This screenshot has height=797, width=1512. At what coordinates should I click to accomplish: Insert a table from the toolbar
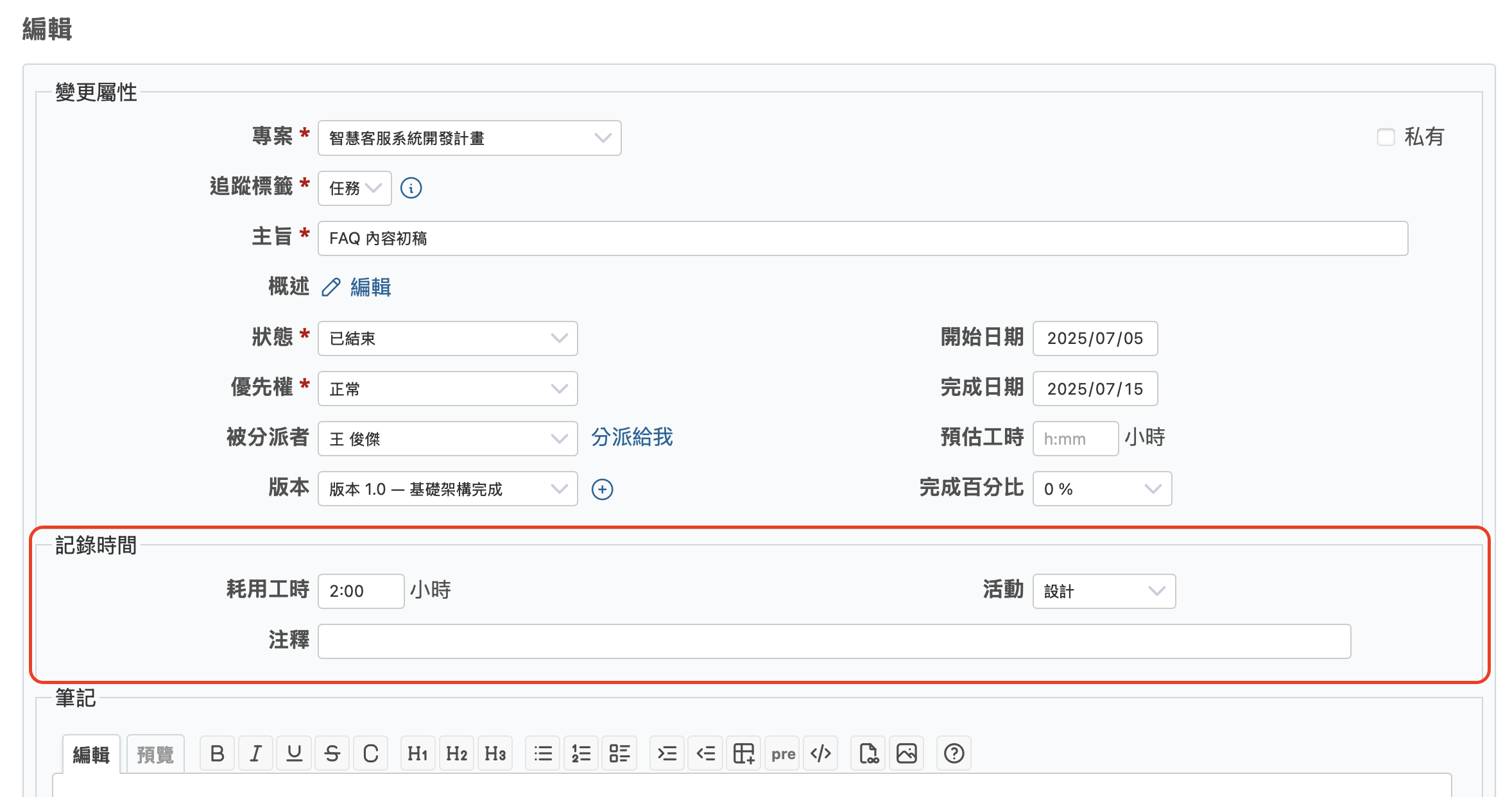744,753
